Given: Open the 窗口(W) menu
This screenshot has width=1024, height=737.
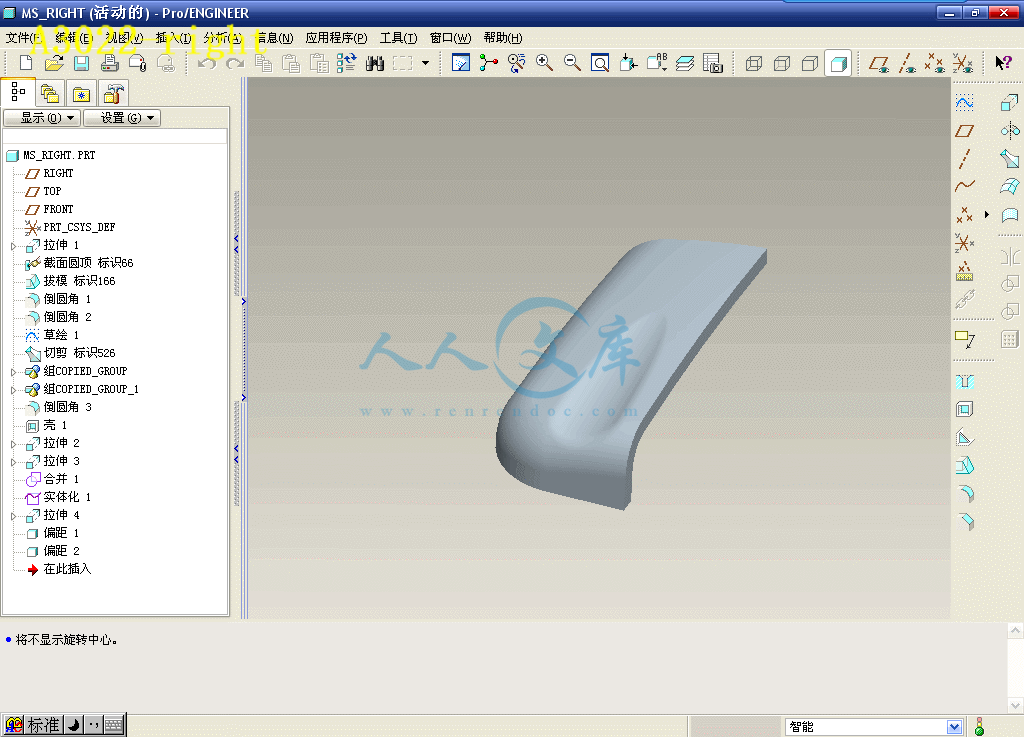Looking at the screenshot, I should 451,38.
